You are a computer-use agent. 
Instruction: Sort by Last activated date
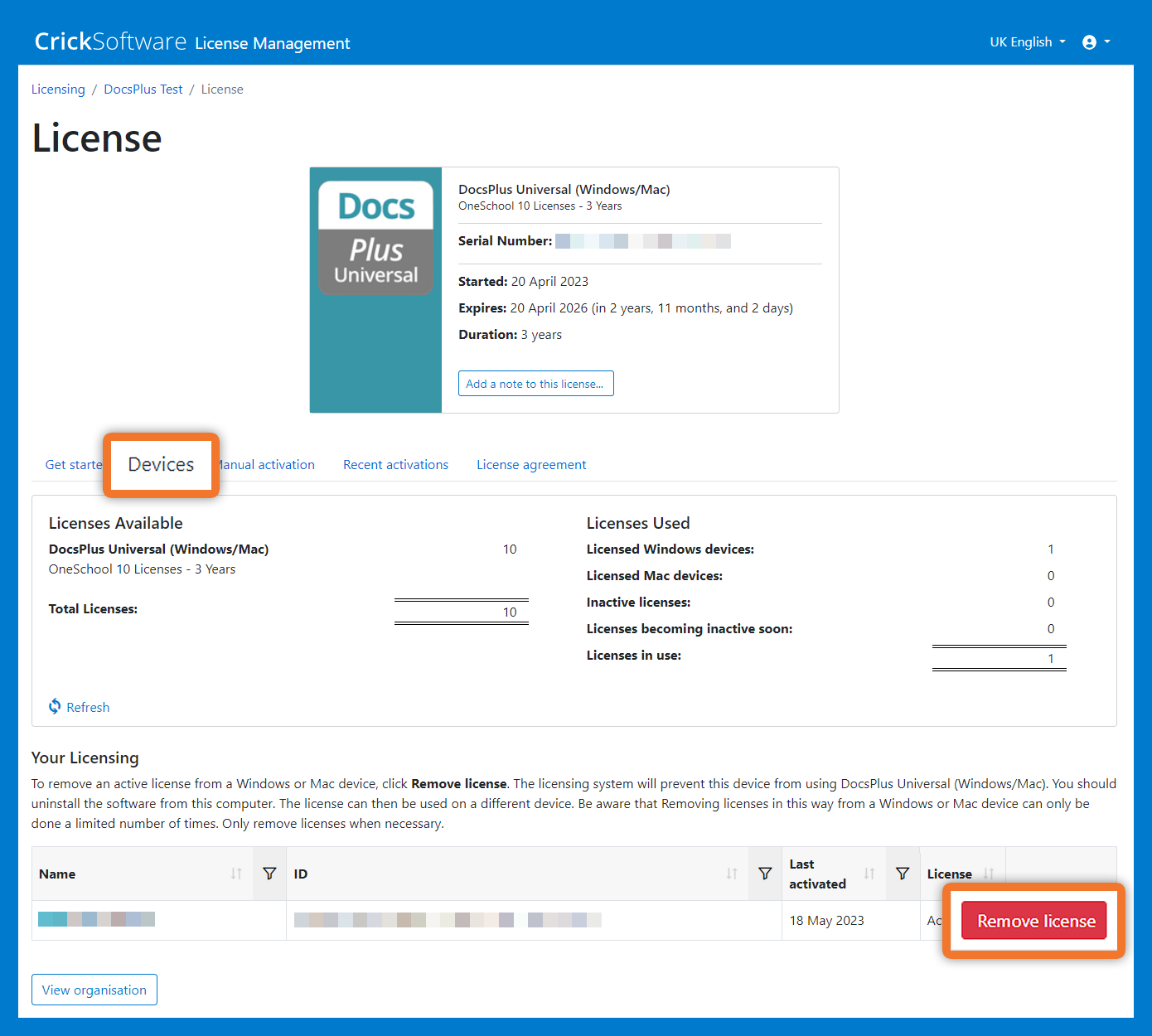[x=869, y=874]
